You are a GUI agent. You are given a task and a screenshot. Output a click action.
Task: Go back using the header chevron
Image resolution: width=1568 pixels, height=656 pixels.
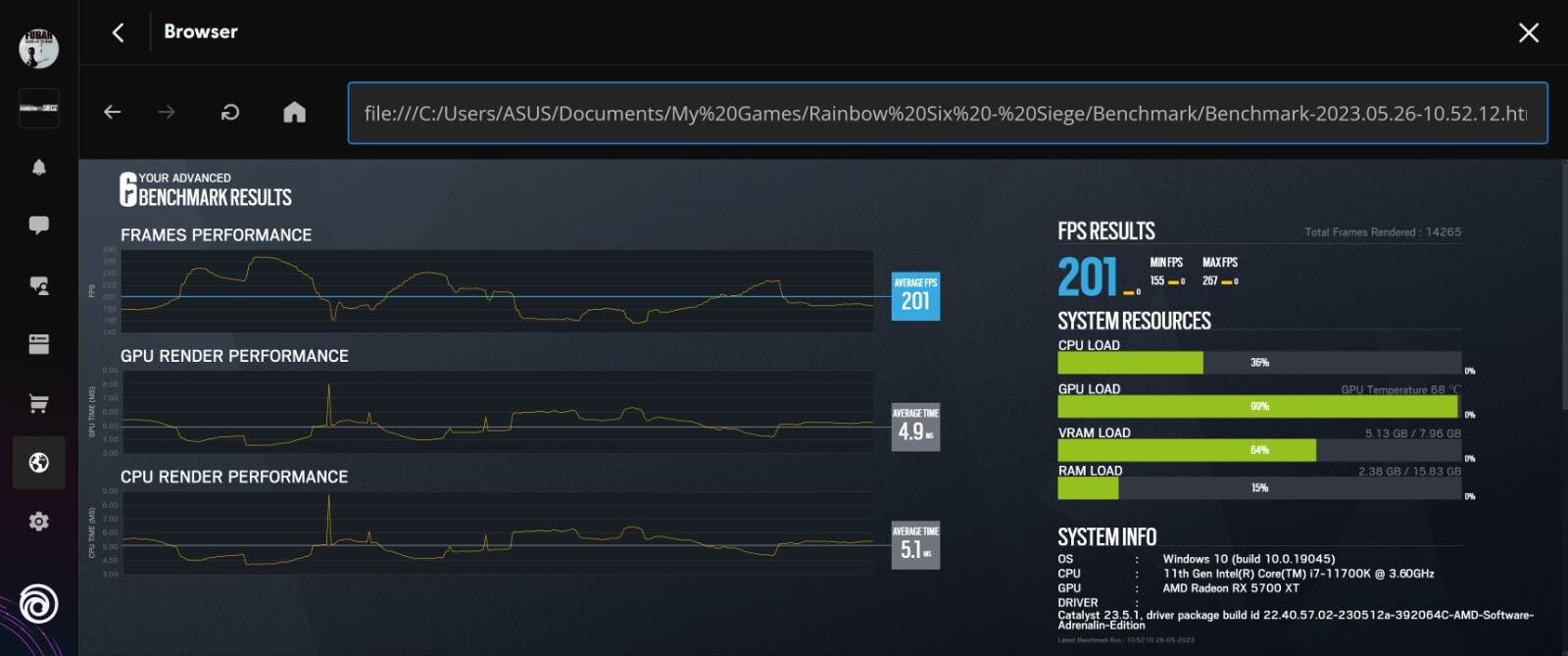pos(118,32)
